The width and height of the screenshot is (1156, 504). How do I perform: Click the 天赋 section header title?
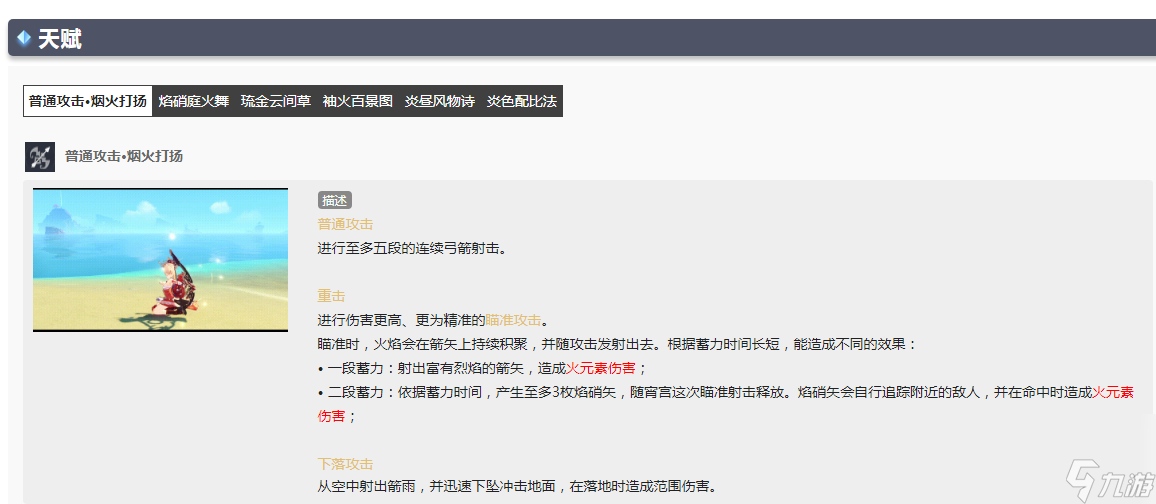pyautogui.click(x=60, y=39)
